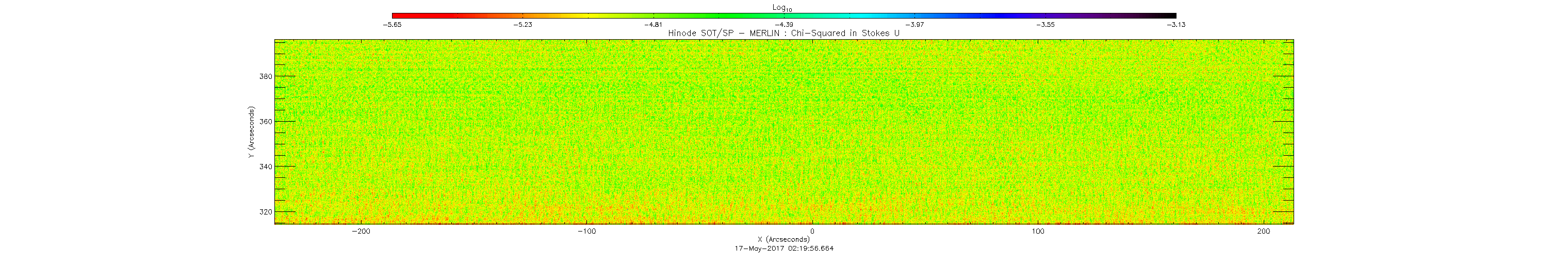Image resolution: width=1568 pixels, height=264 pixels.
Task: Click the 320 tick label on Y axis
Action: [266, 212]
